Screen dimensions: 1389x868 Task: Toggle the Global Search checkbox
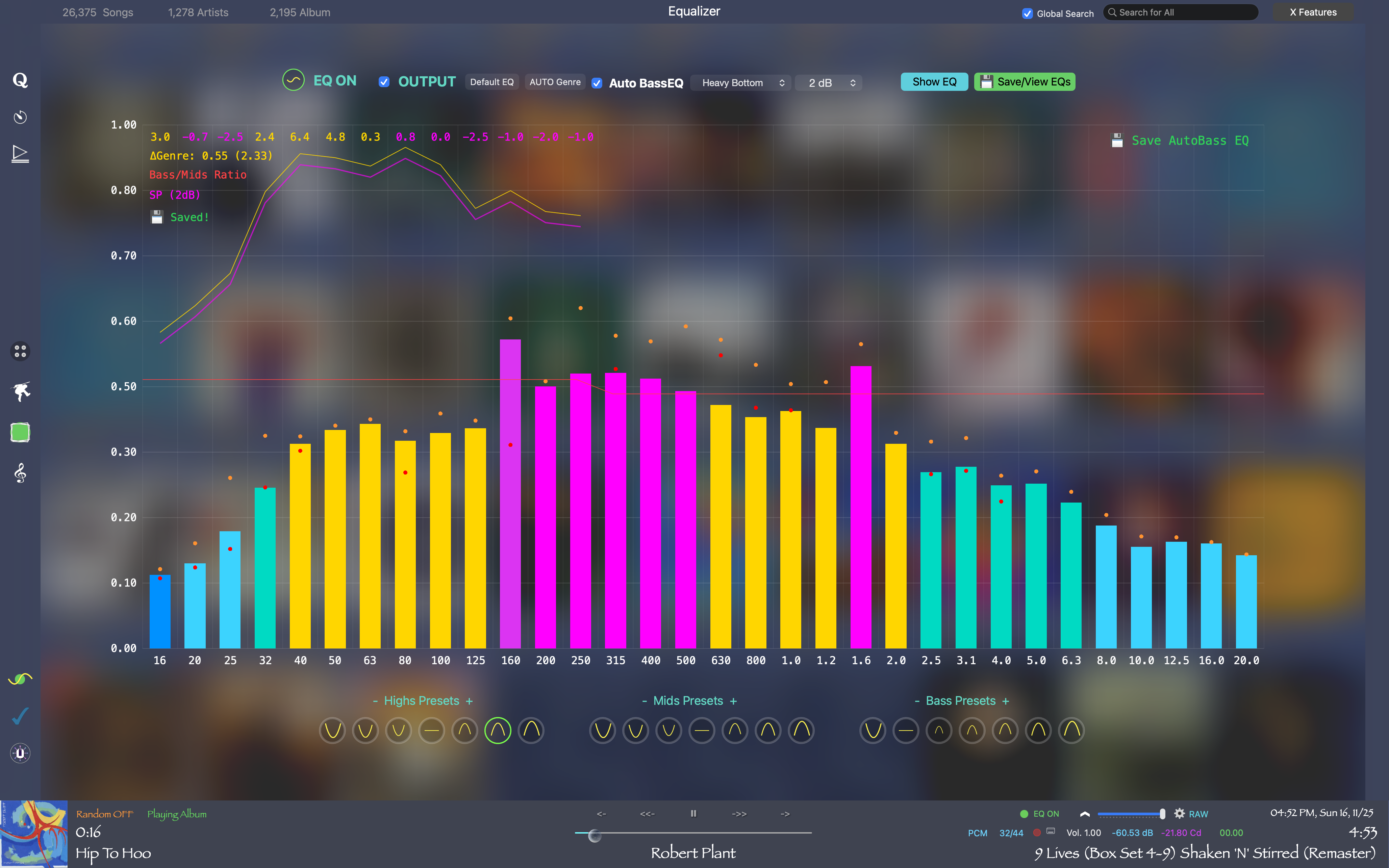coord(1028,13)
